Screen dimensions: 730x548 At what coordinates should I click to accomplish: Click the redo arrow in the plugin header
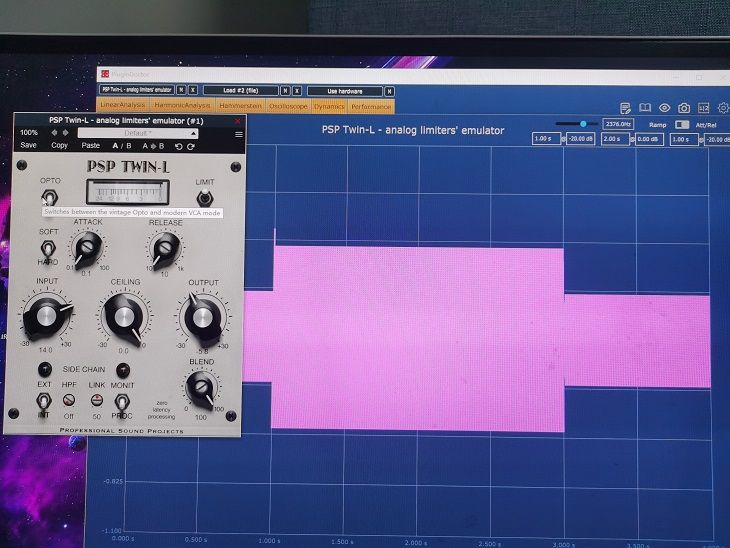(x=190, y=146)
